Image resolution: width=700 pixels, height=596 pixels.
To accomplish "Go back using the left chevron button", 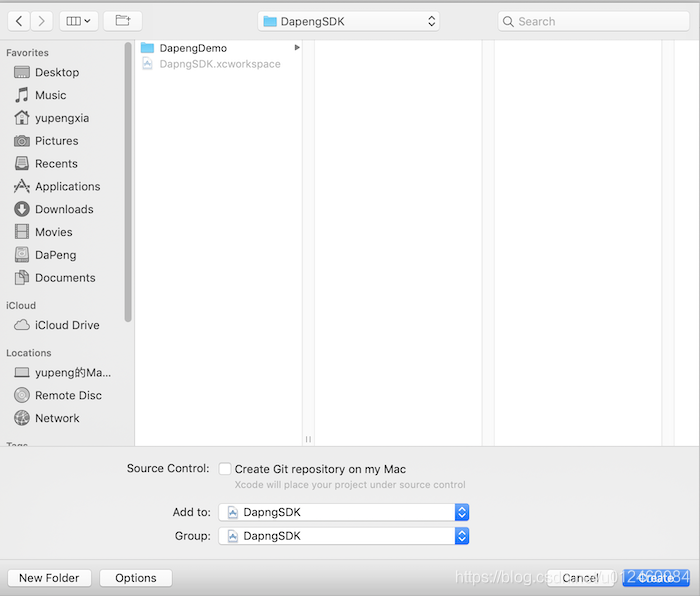I will [x=19, y=21].
